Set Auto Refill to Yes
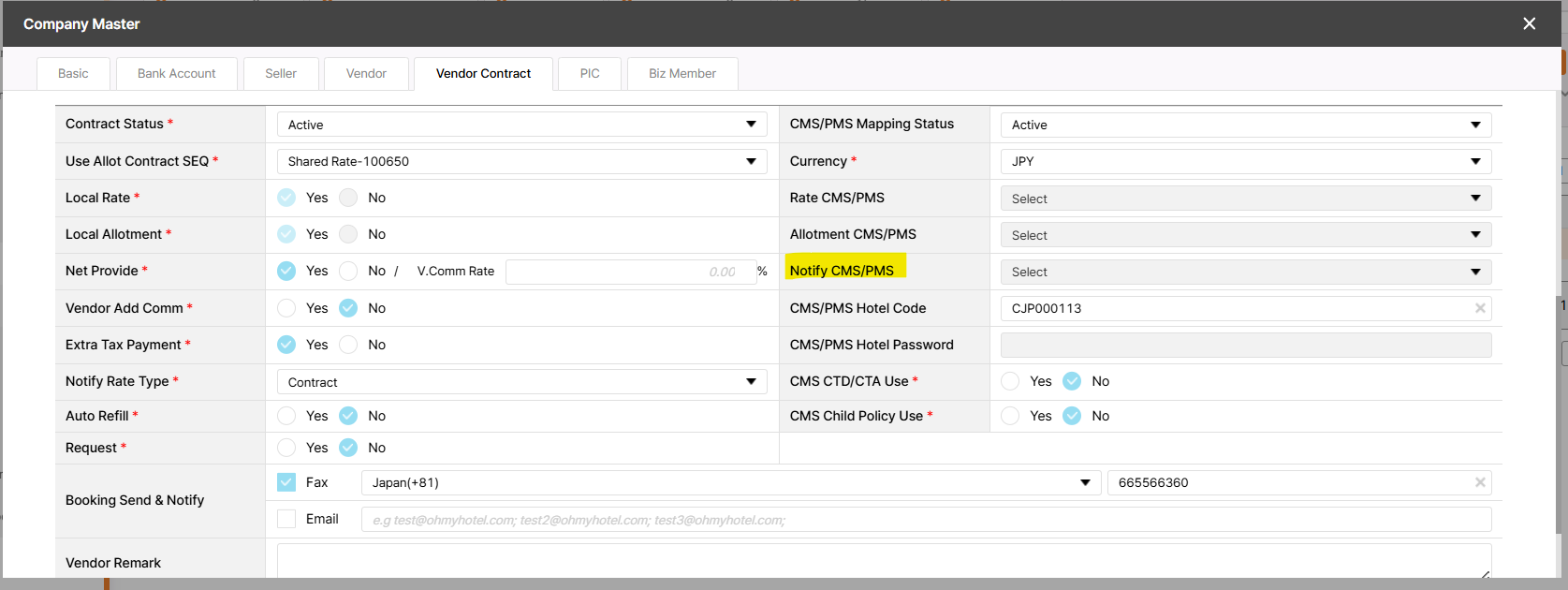Screen dimensions: 1568x590 pos(286,416)
